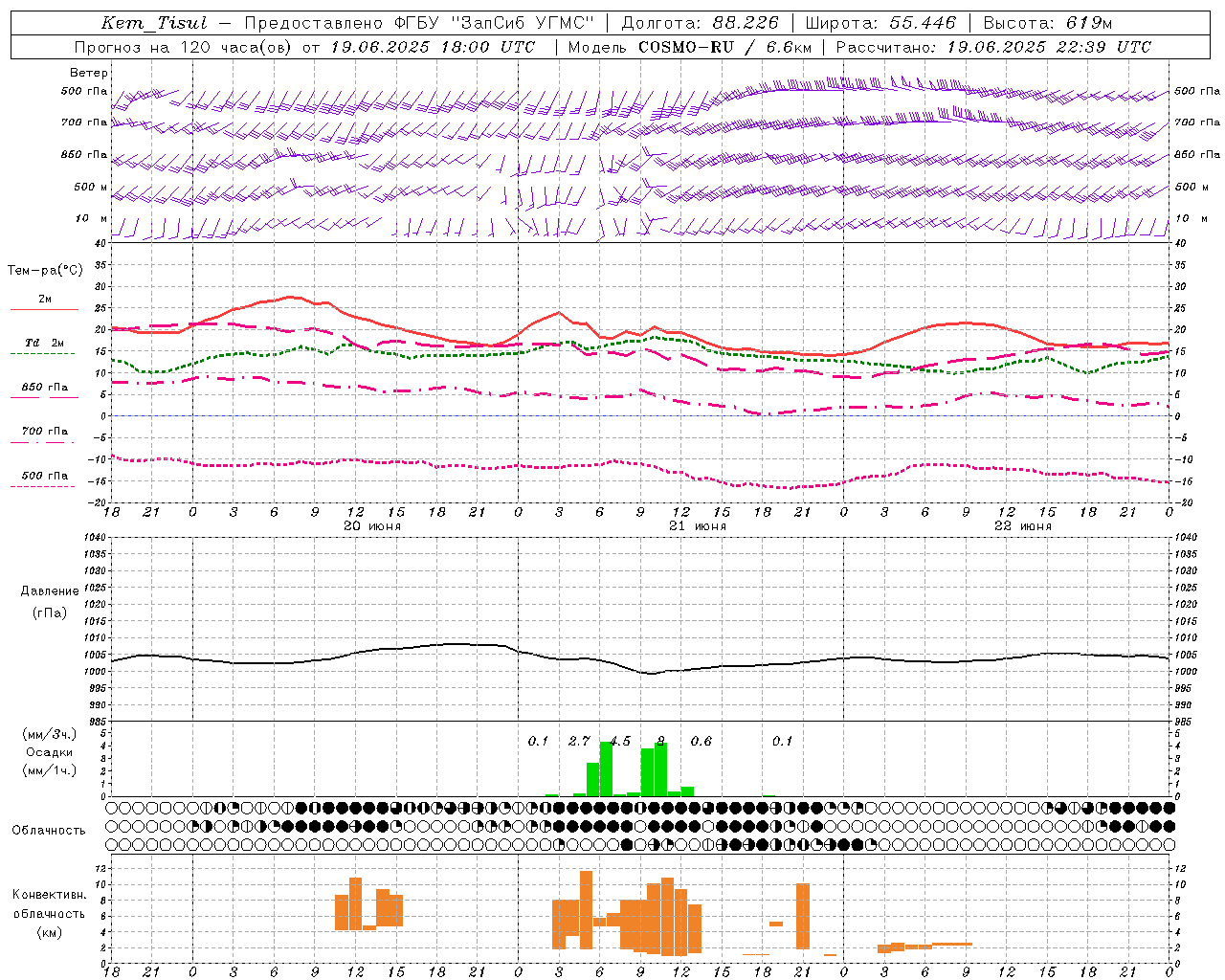Click the 700 гПа entry in temperature legend
The height and width of the screenshot is (980, 1225).
[x=45, y=431]
